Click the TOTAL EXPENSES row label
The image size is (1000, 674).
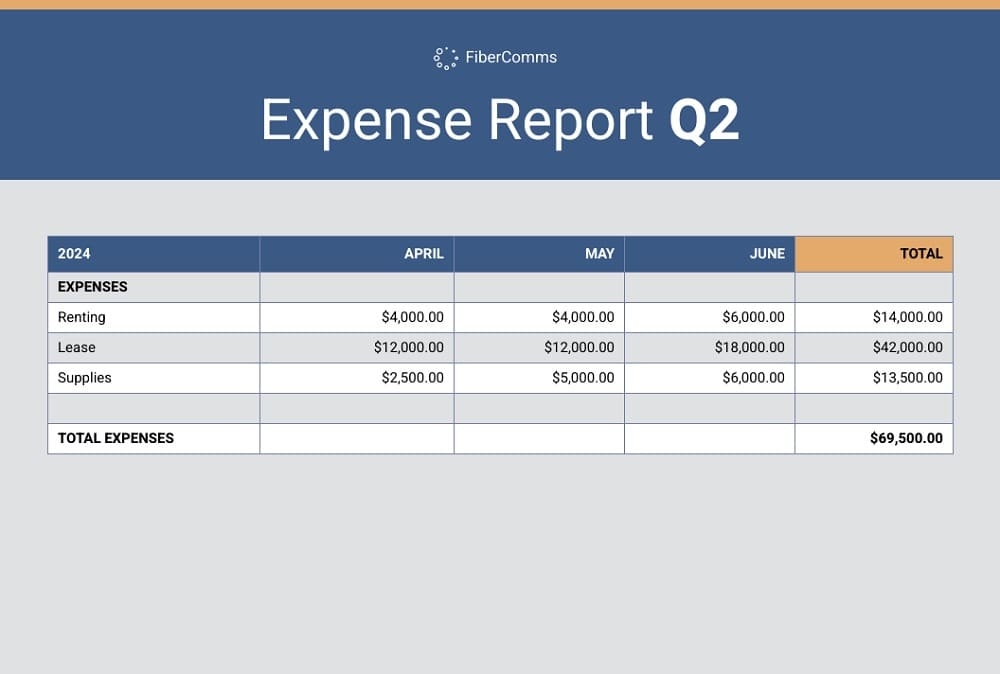[116, 438]
